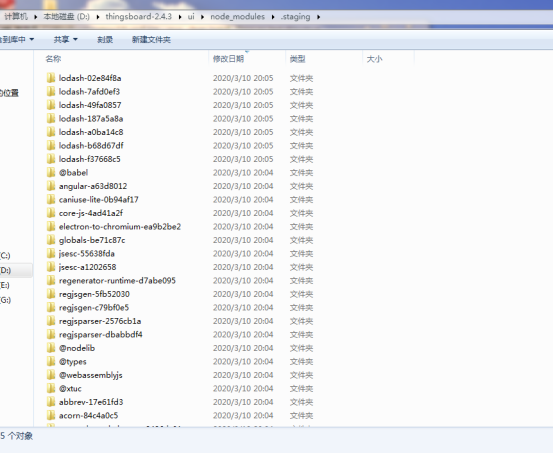Viewport: 554px width, 453px height.
Task: Go to 计算机 in address bar
Action: coord(16,17)
